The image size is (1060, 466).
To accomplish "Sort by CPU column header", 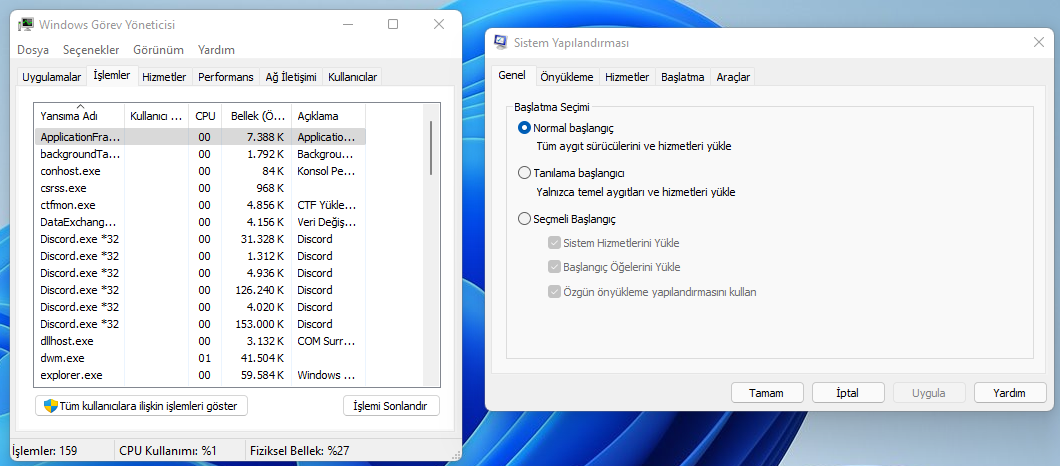I will 206,116.
